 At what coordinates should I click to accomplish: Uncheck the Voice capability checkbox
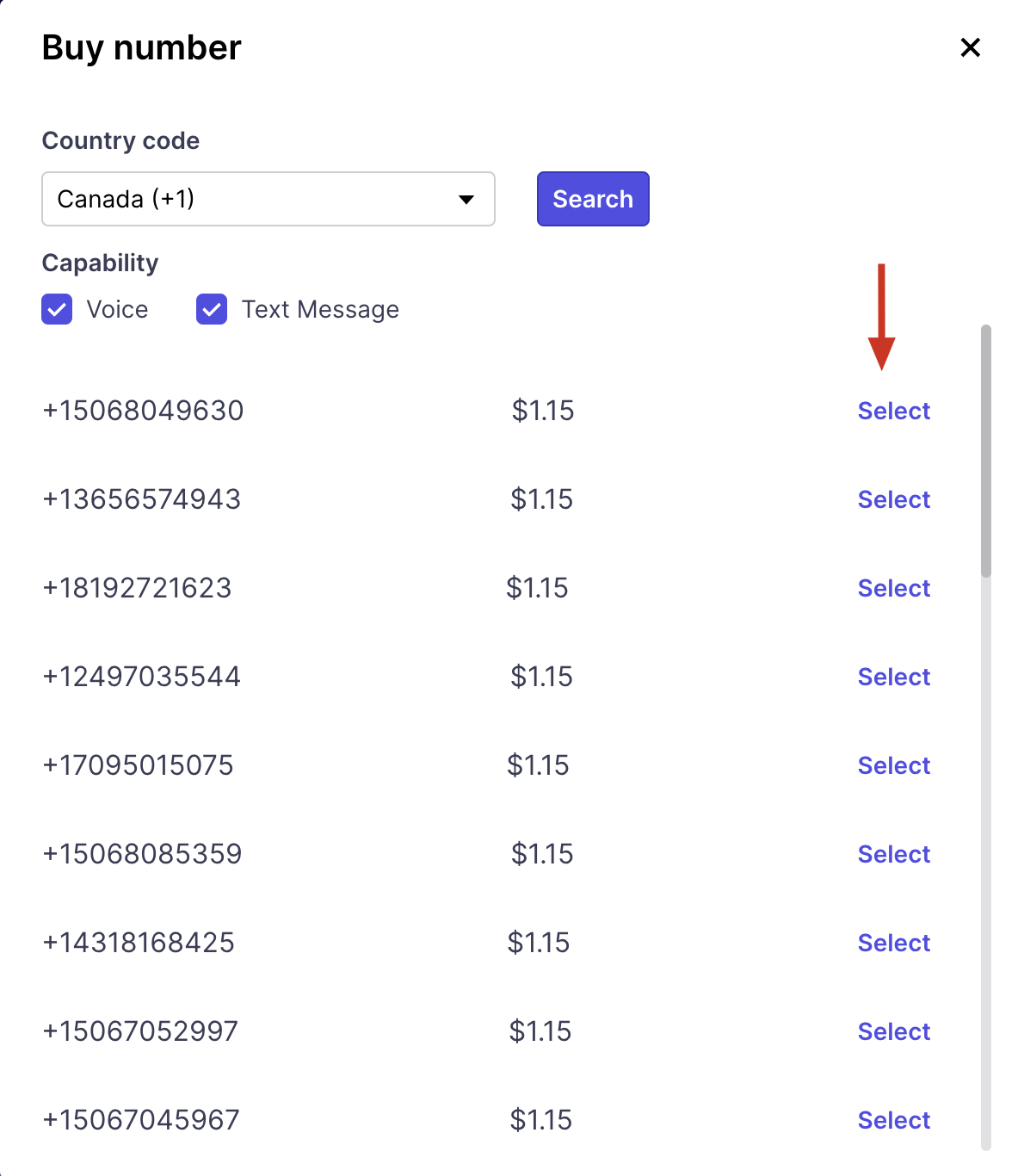[x=57, y=309]
